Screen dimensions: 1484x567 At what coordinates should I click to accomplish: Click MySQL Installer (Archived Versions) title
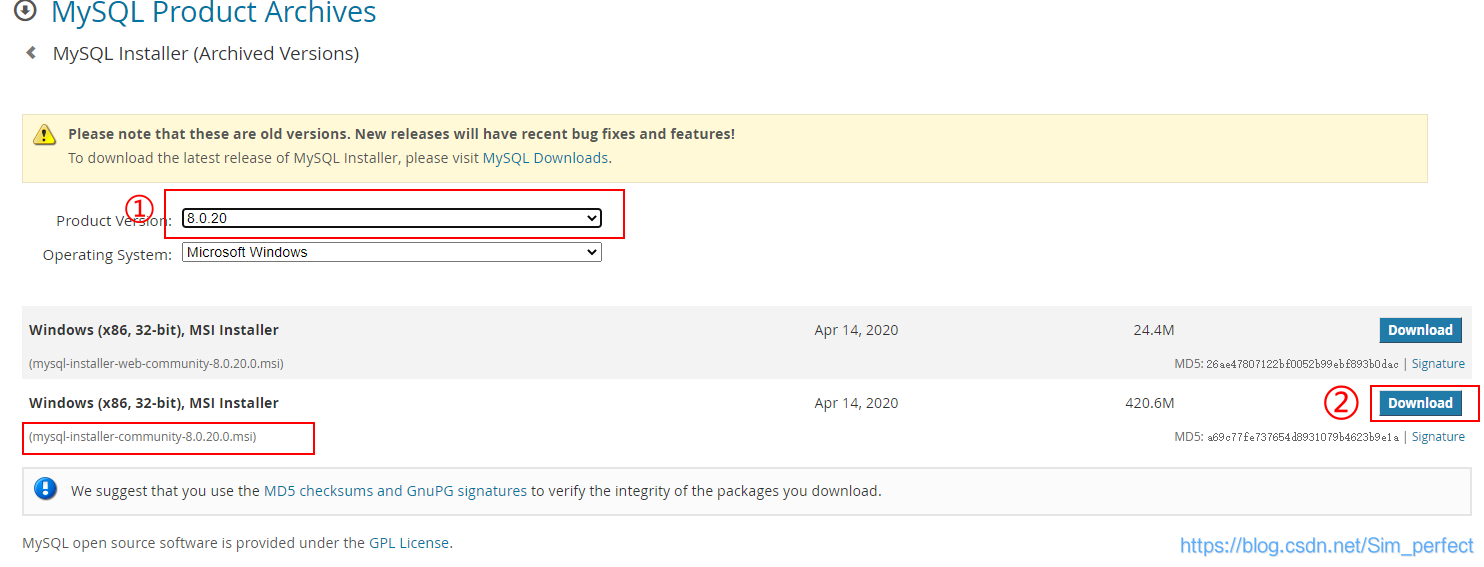pos(206,54)
